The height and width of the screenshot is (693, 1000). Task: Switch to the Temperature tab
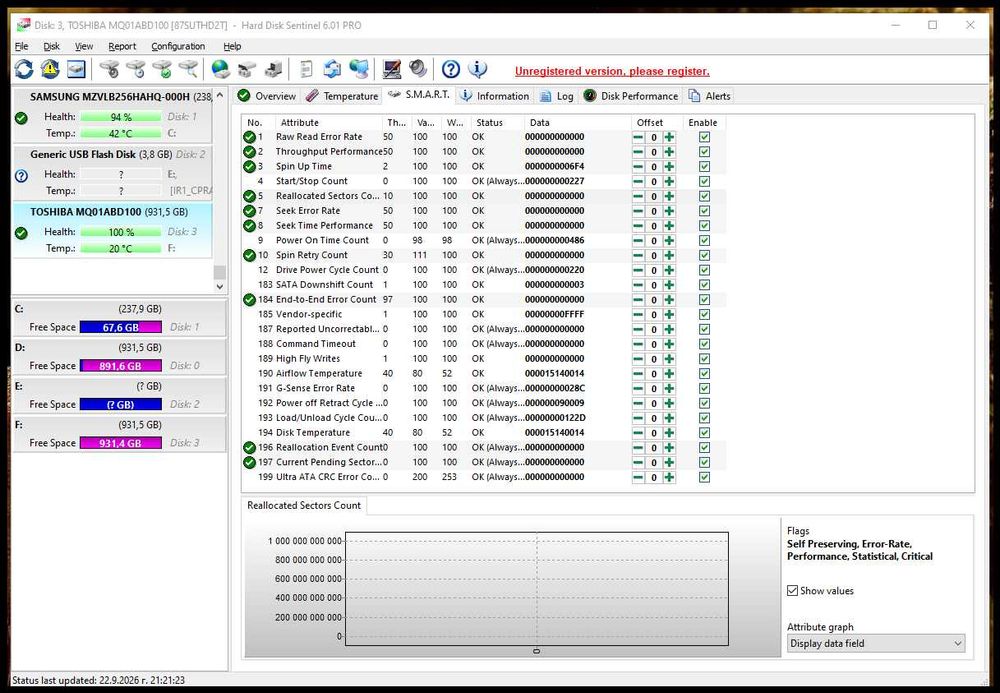[x=342, y=96]
